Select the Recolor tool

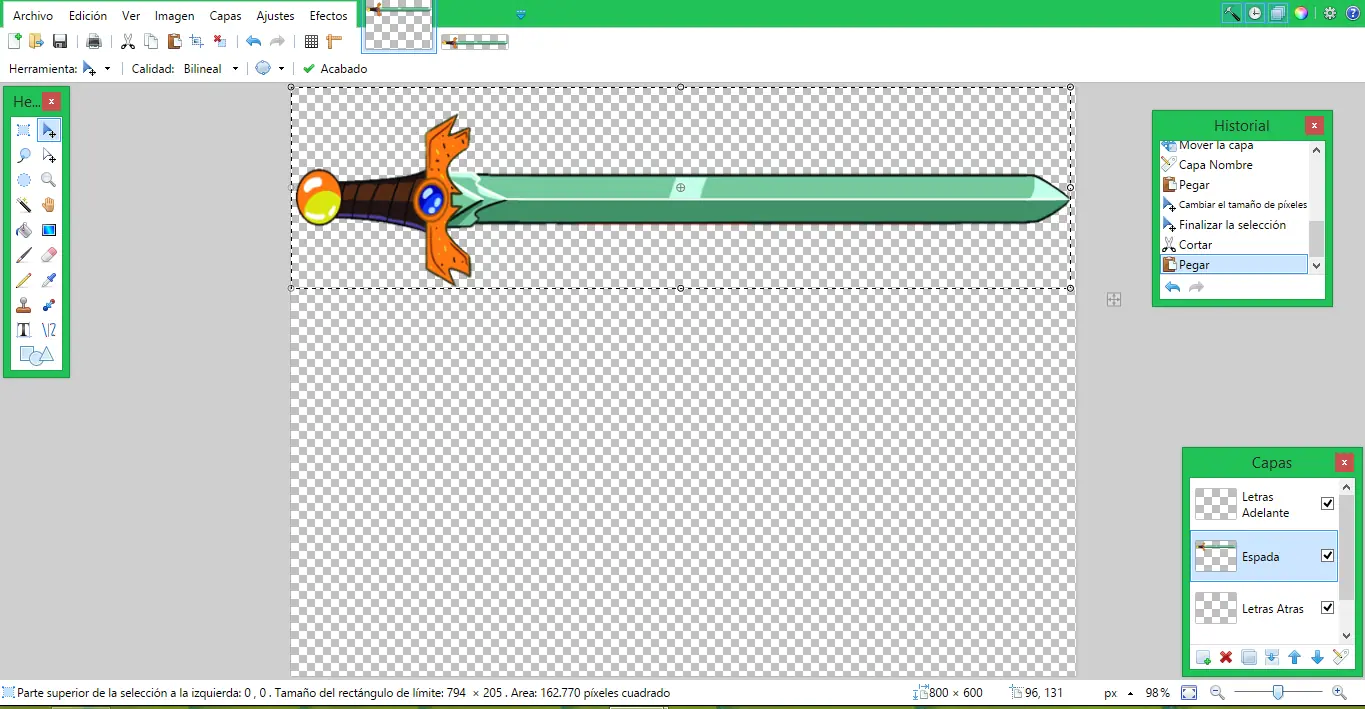[x=49, y=305]
